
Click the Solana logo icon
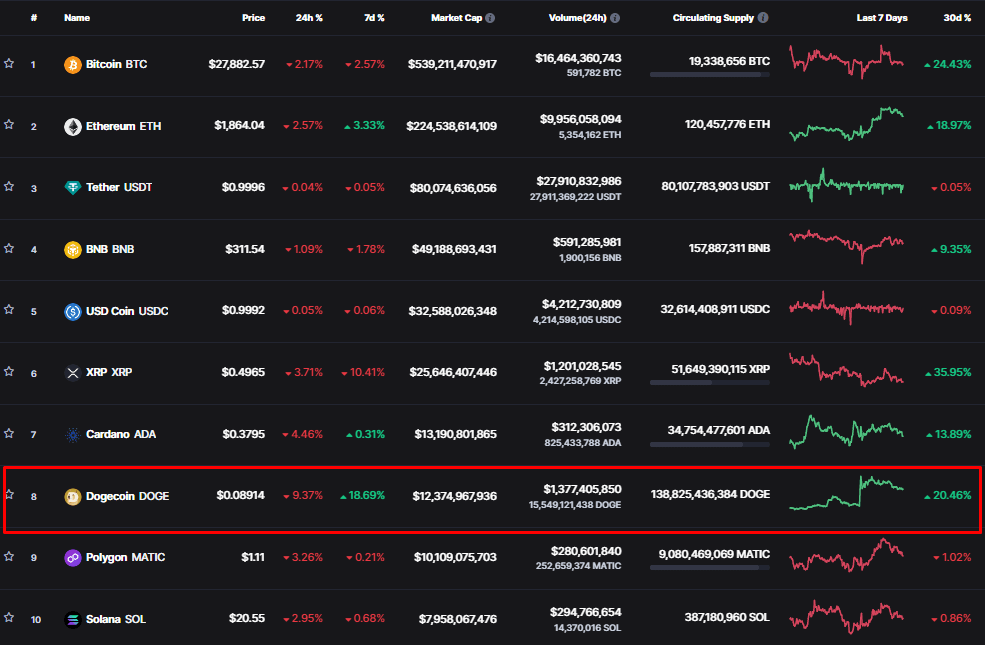(x=73, y=620)
